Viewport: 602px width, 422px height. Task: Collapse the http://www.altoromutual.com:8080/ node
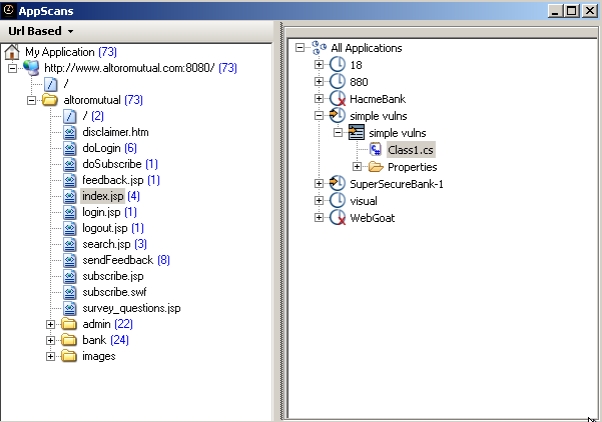point(12,68)
